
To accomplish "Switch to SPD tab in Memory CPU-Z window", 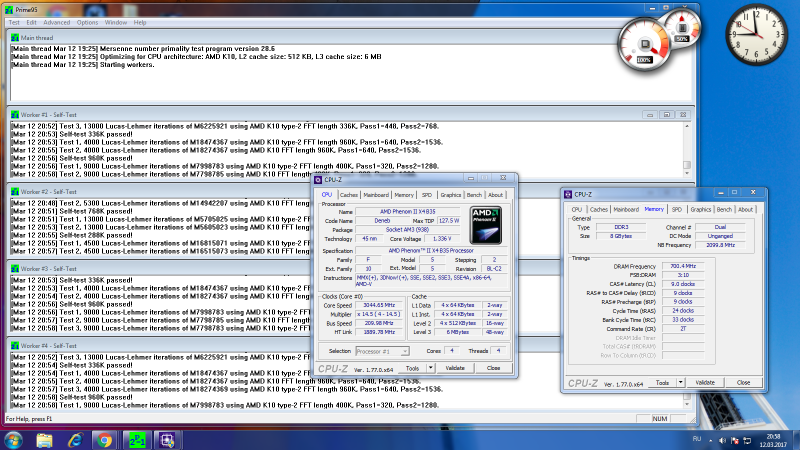I will tap(676, 209).
